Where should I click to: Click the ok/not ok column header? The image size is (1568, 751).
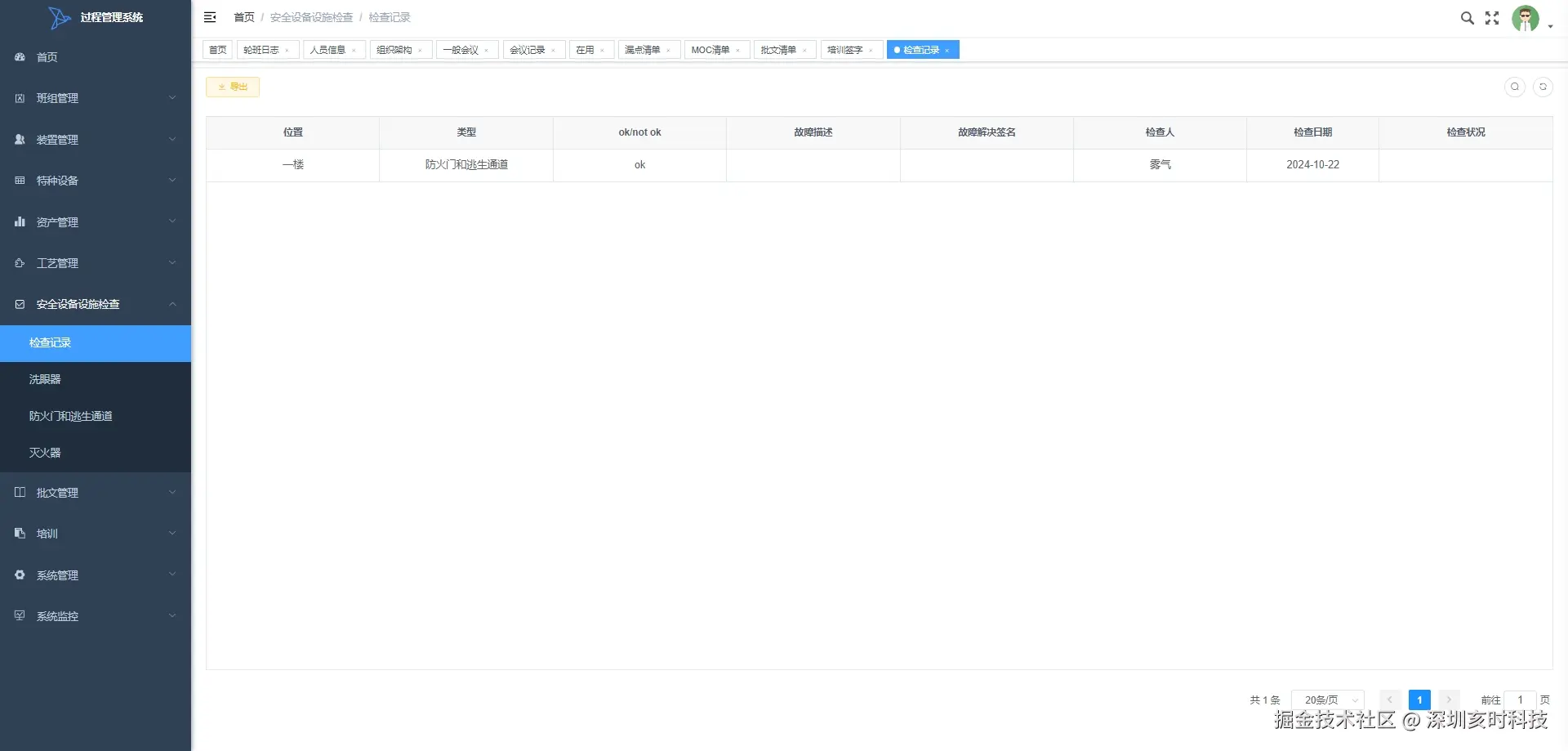click(640, 132)
